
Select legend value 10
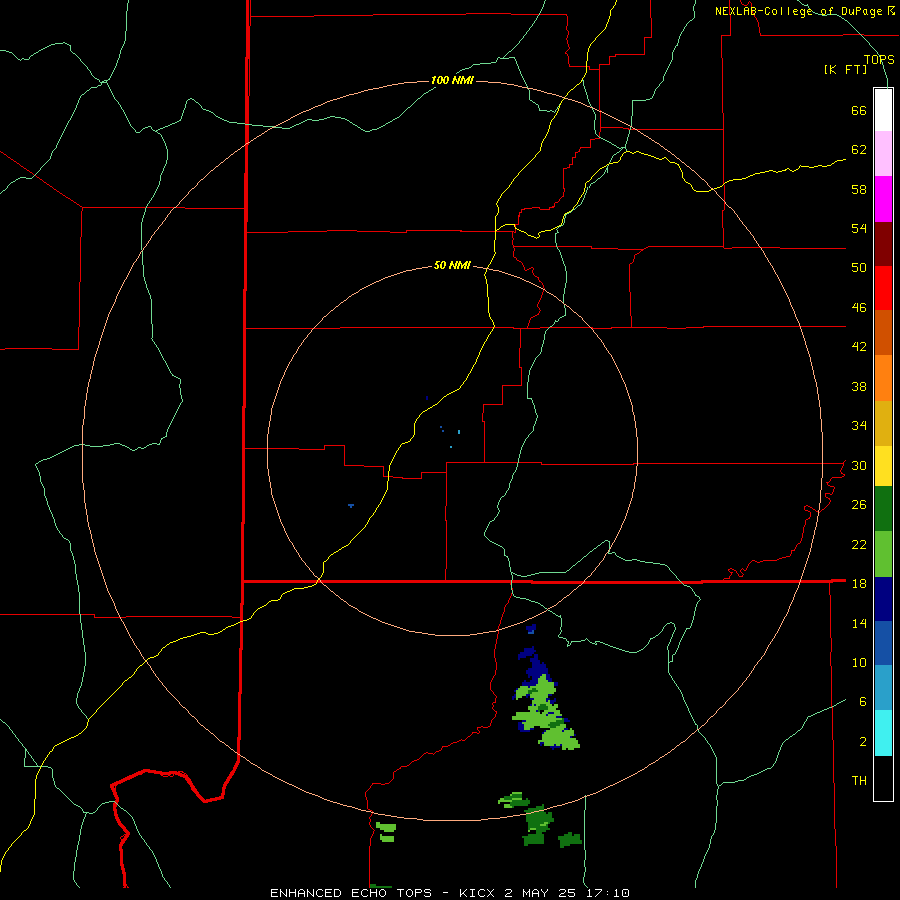[859, 662]
